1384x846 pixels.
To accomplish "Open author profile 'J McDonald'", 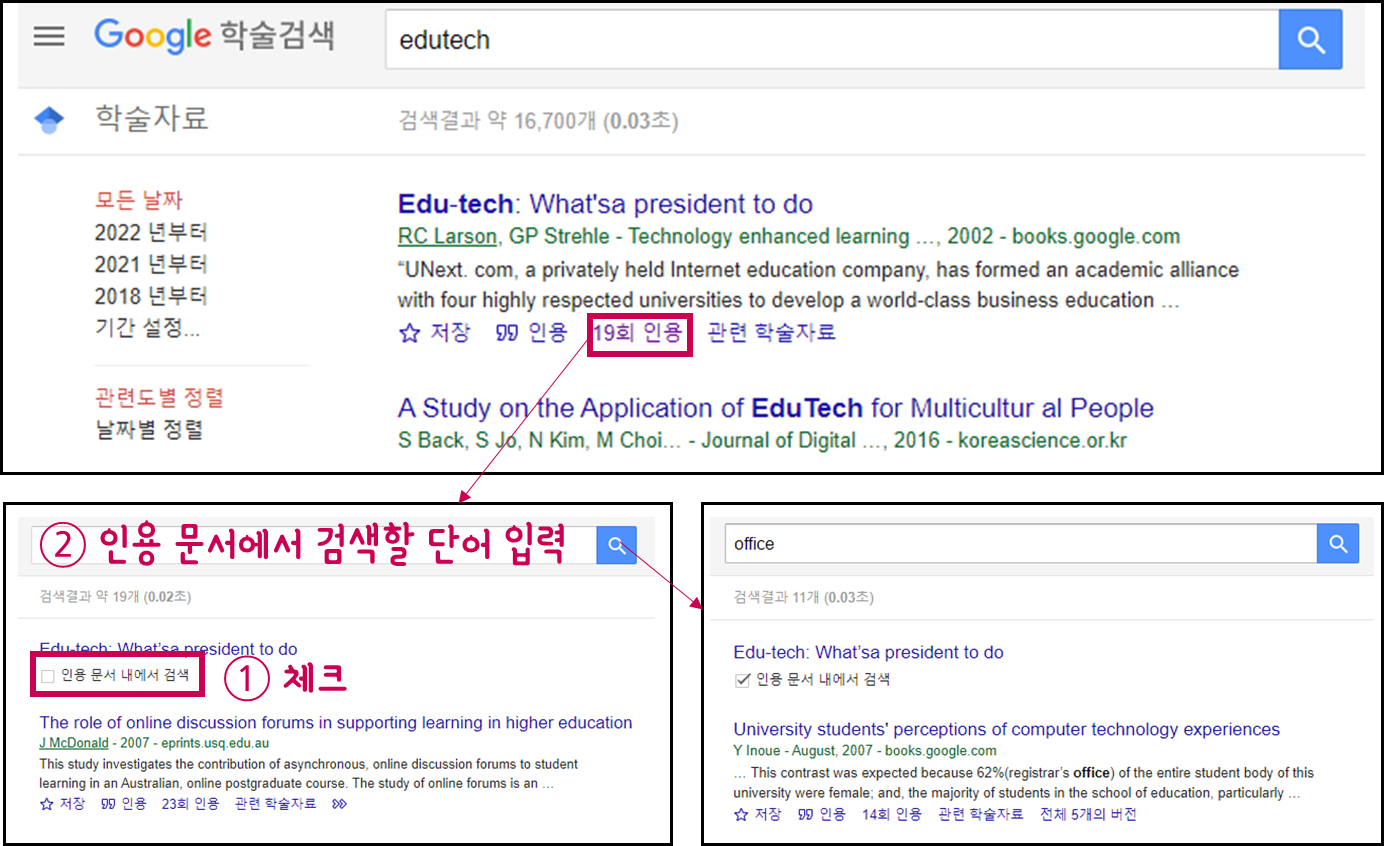I will 74,743.
